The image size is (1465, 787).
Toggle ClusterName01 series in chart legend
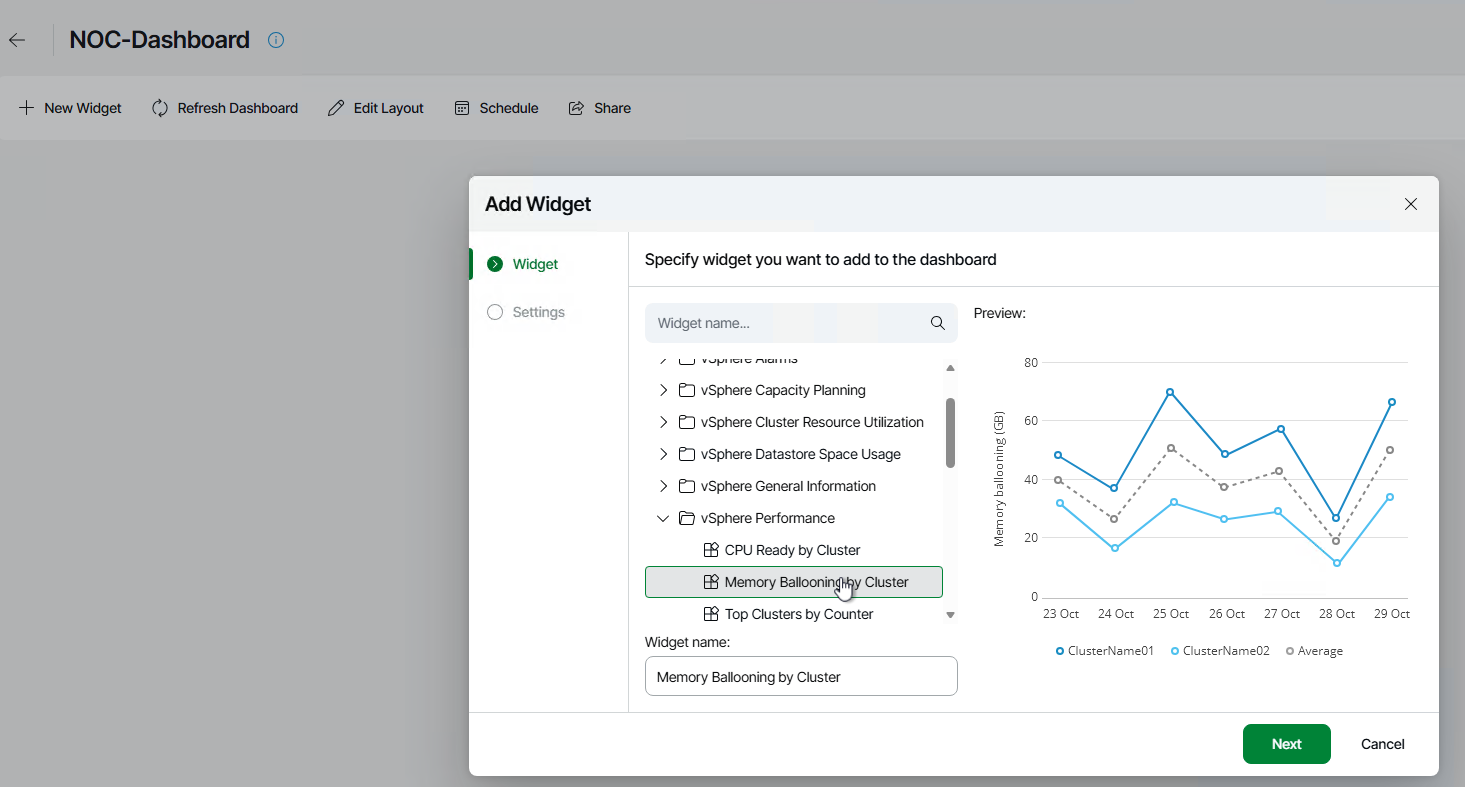(x=1104, y=651)
